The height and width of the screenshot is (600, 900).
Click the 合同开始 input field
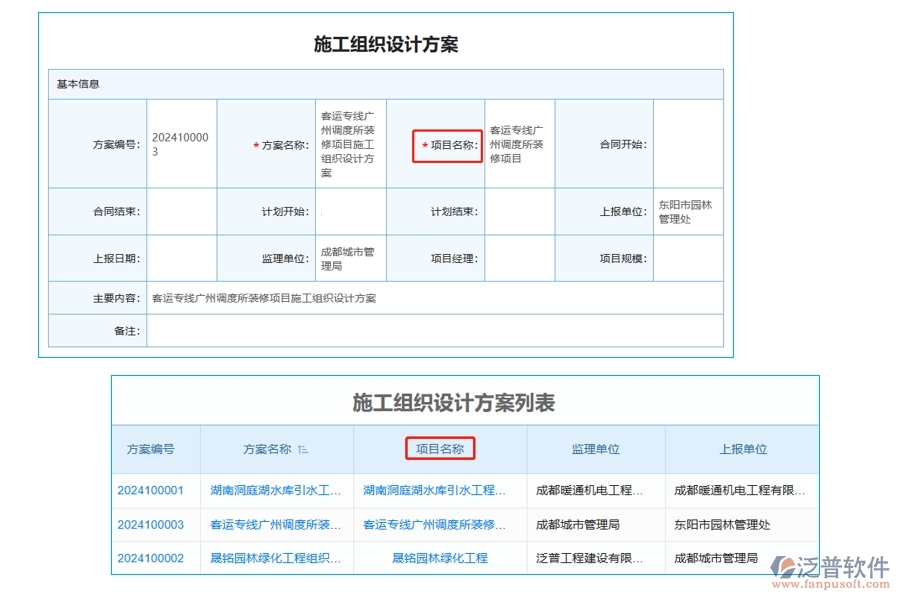click(688, 143)
